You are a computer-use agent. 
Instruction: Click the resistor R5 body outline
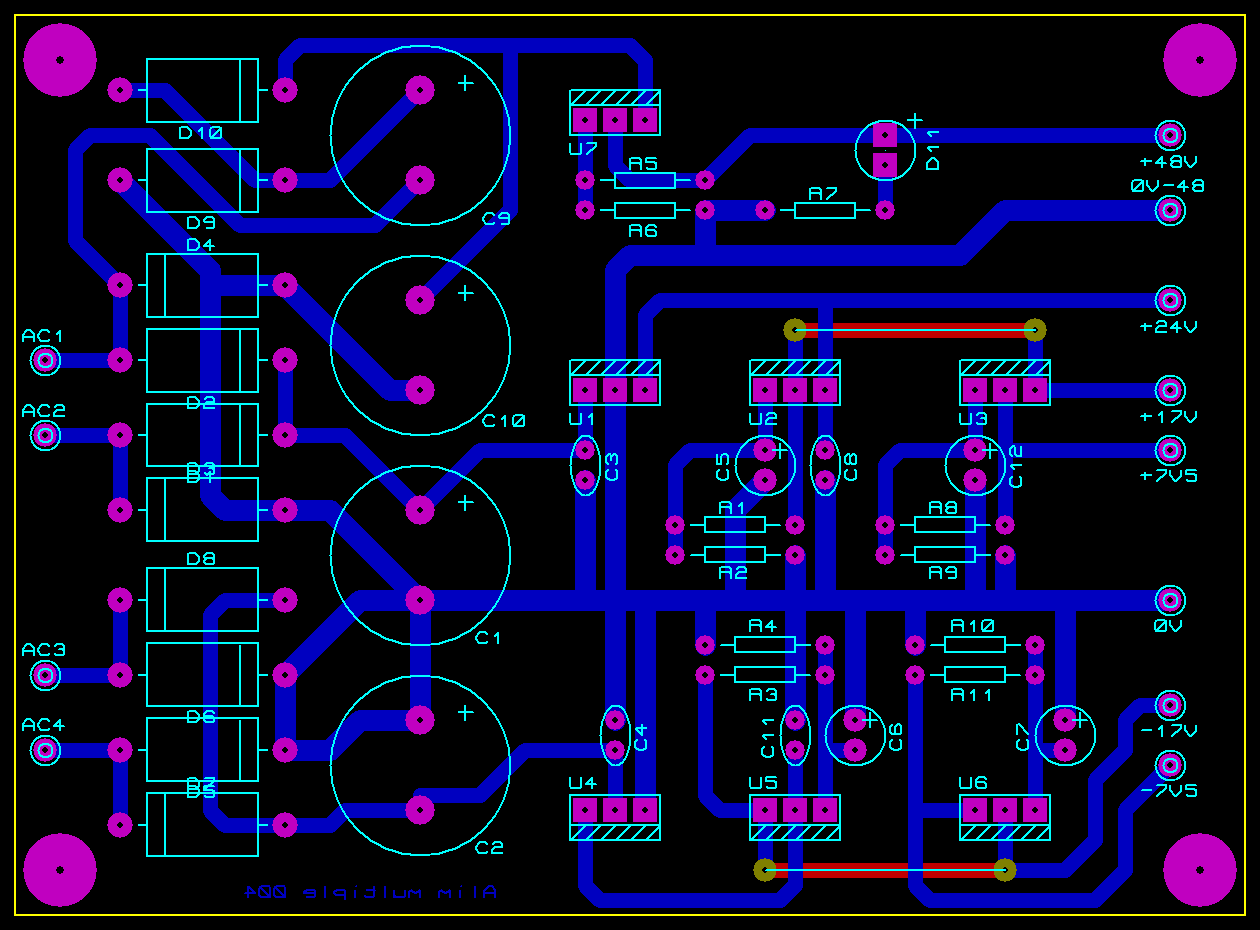pos(645,180)
